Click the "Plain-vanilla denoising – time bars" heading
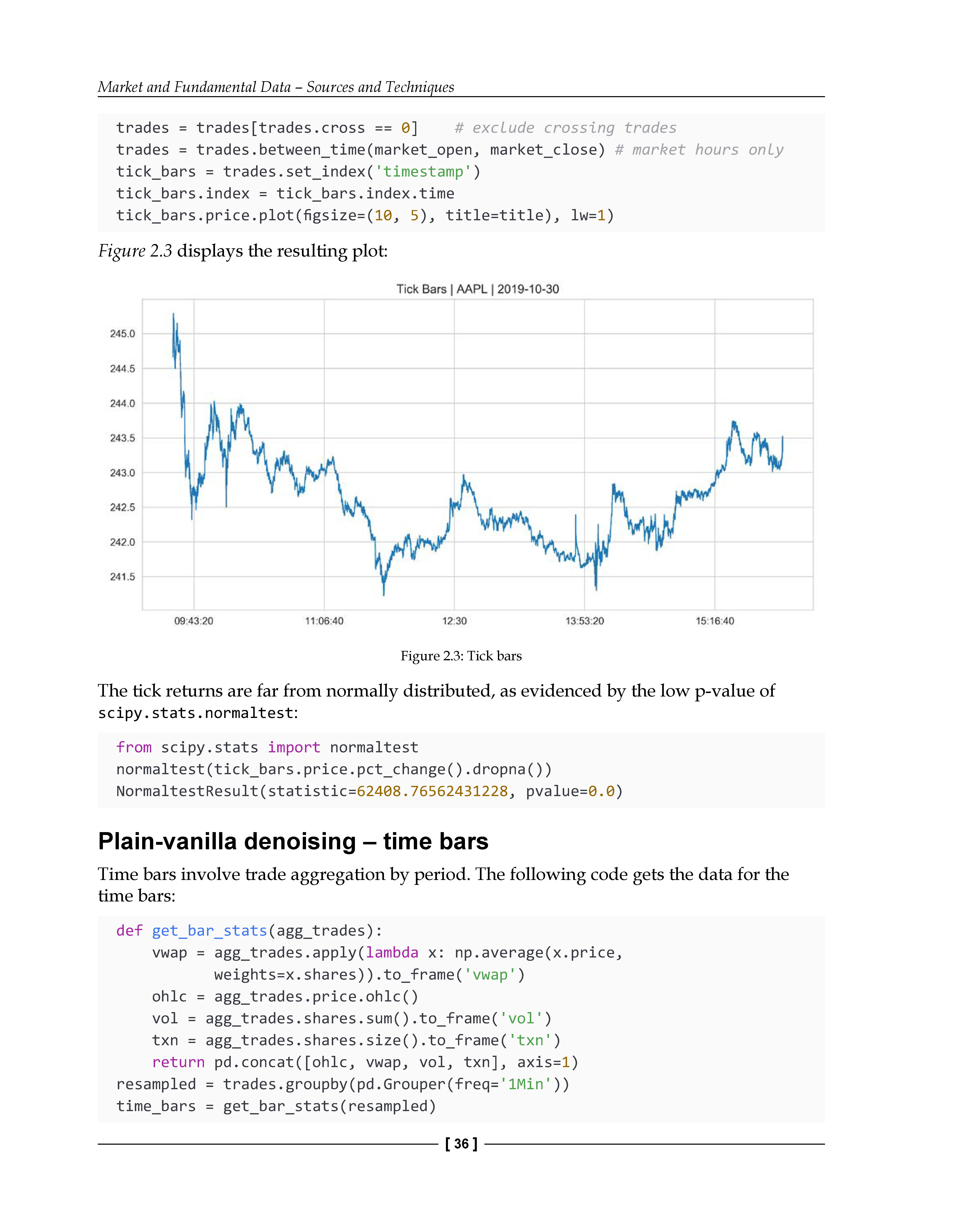 click(293, 841)
